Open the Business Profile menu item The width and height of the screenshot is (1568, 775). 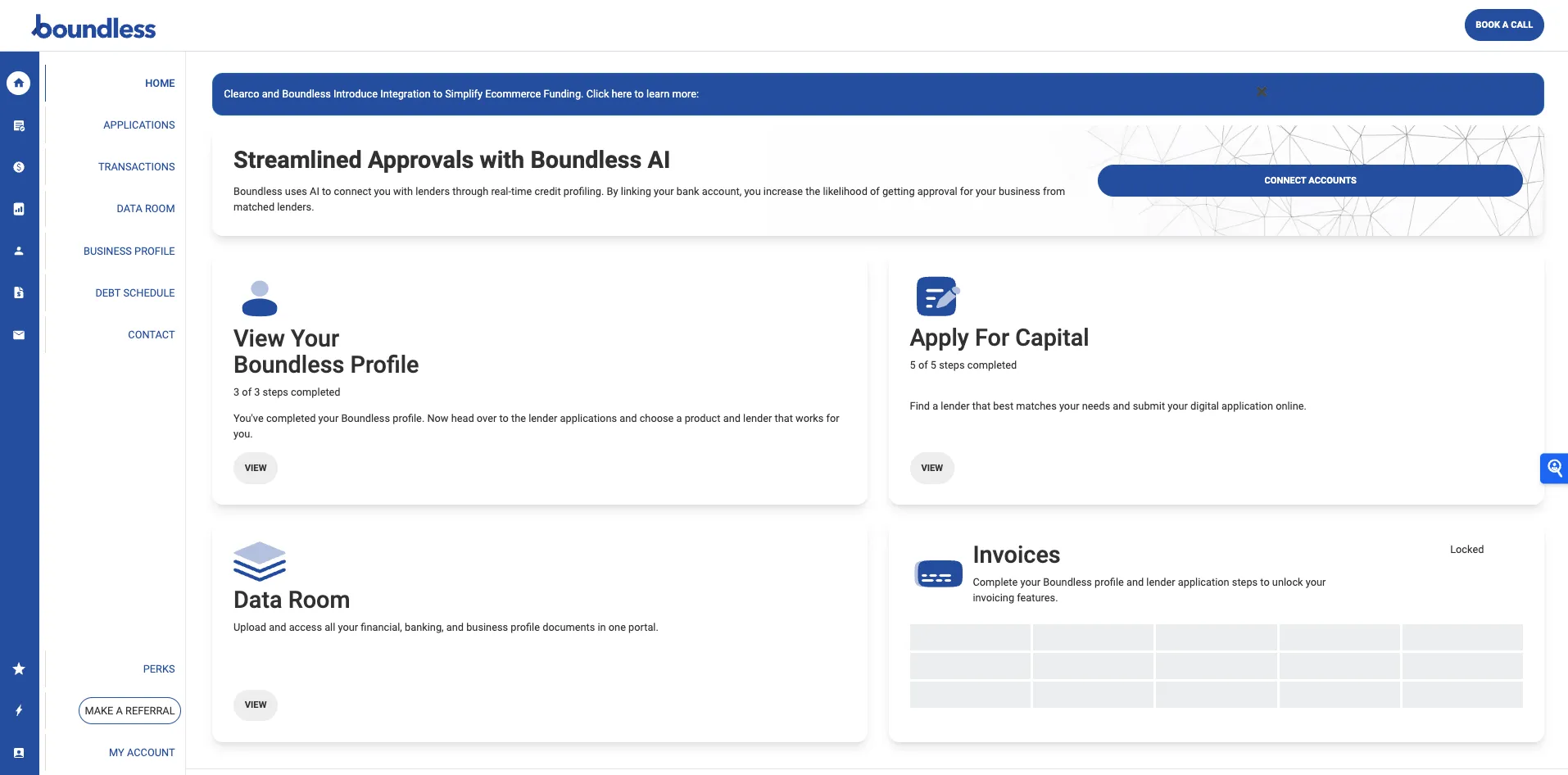(129, 252)
